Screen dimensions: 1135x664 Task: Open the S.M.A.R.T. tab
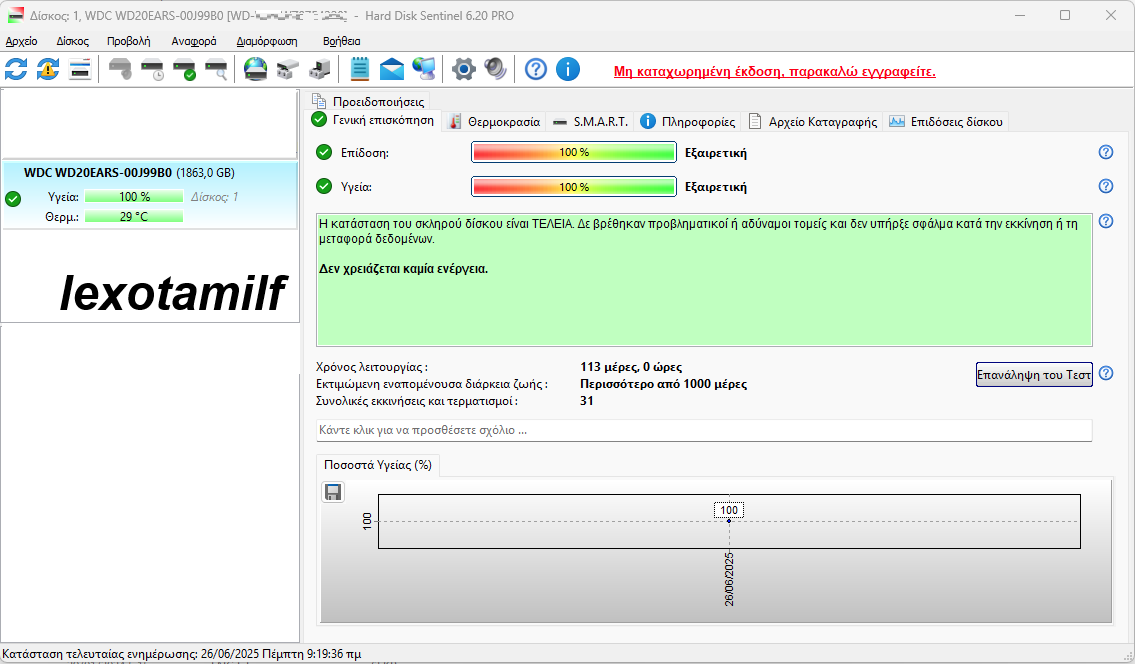click(590, 122)
